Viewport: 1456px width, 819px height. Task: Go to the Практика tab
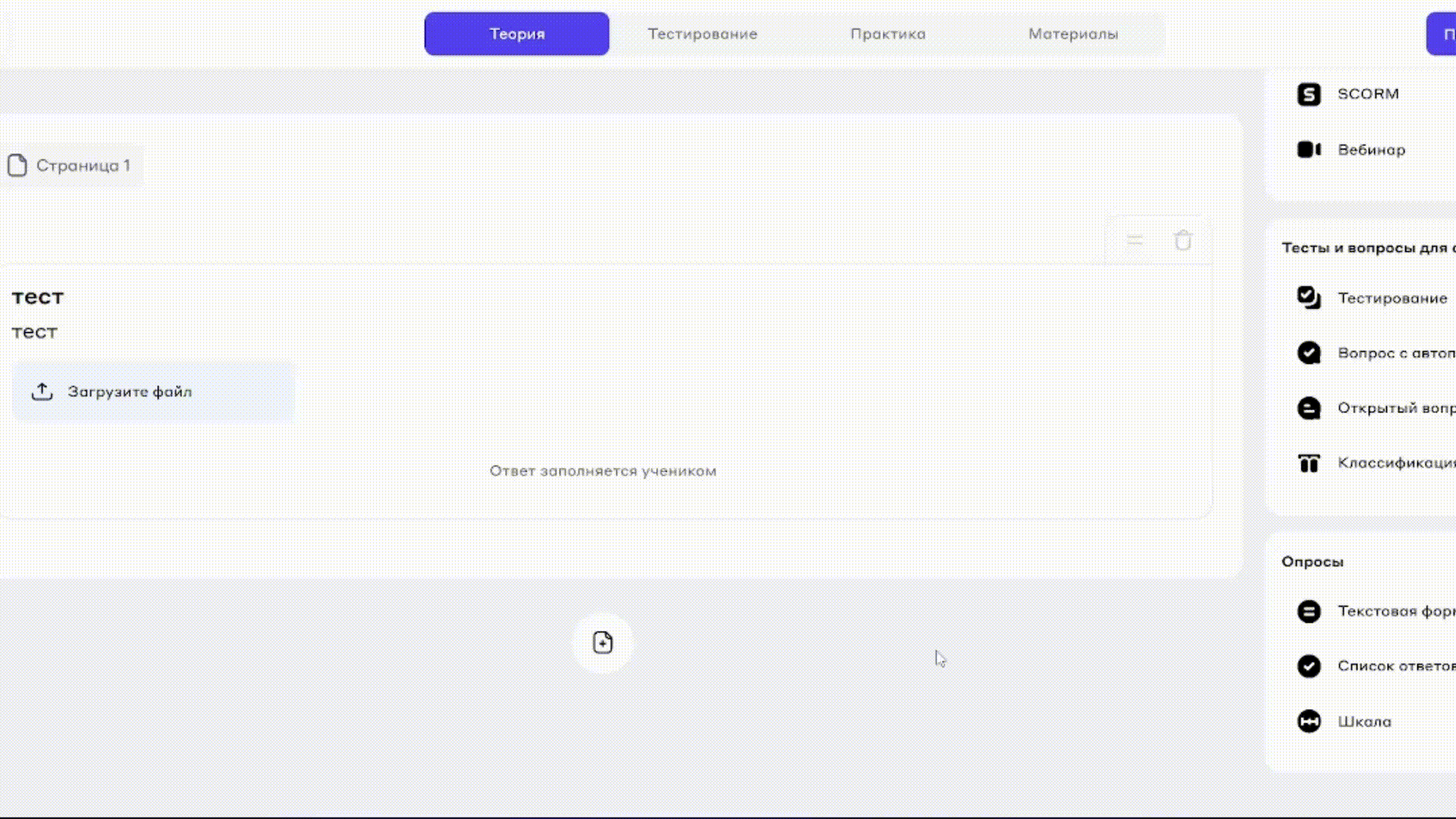[x=888, y=34]
